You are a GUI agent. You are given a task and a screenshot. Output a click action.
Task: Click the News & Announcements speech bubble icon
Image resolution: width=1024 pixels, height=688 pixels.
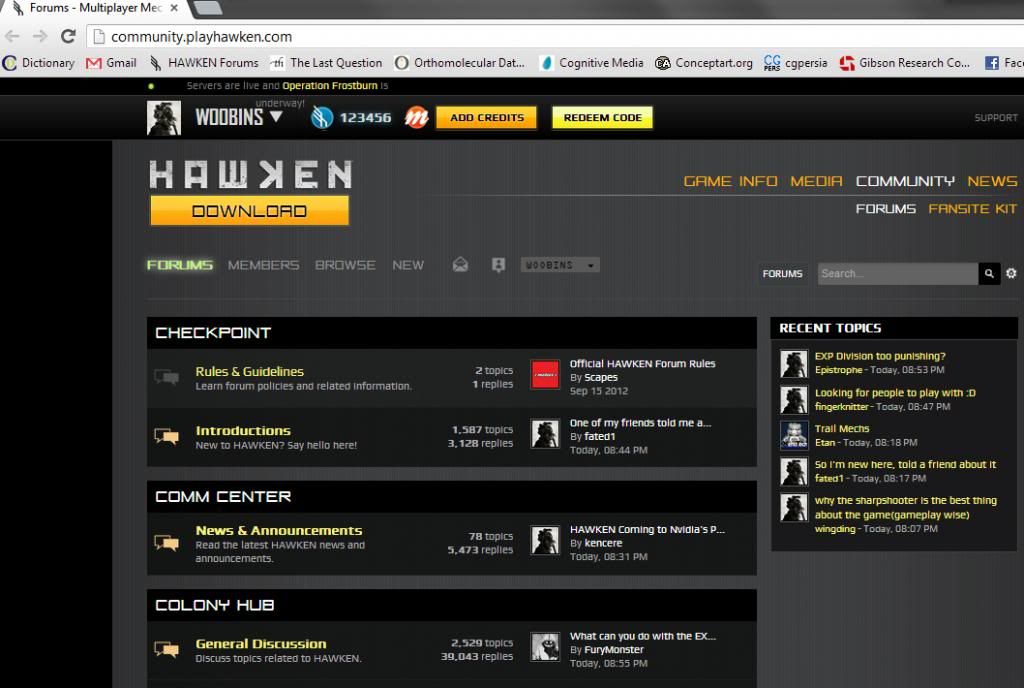tap(167, 542)
